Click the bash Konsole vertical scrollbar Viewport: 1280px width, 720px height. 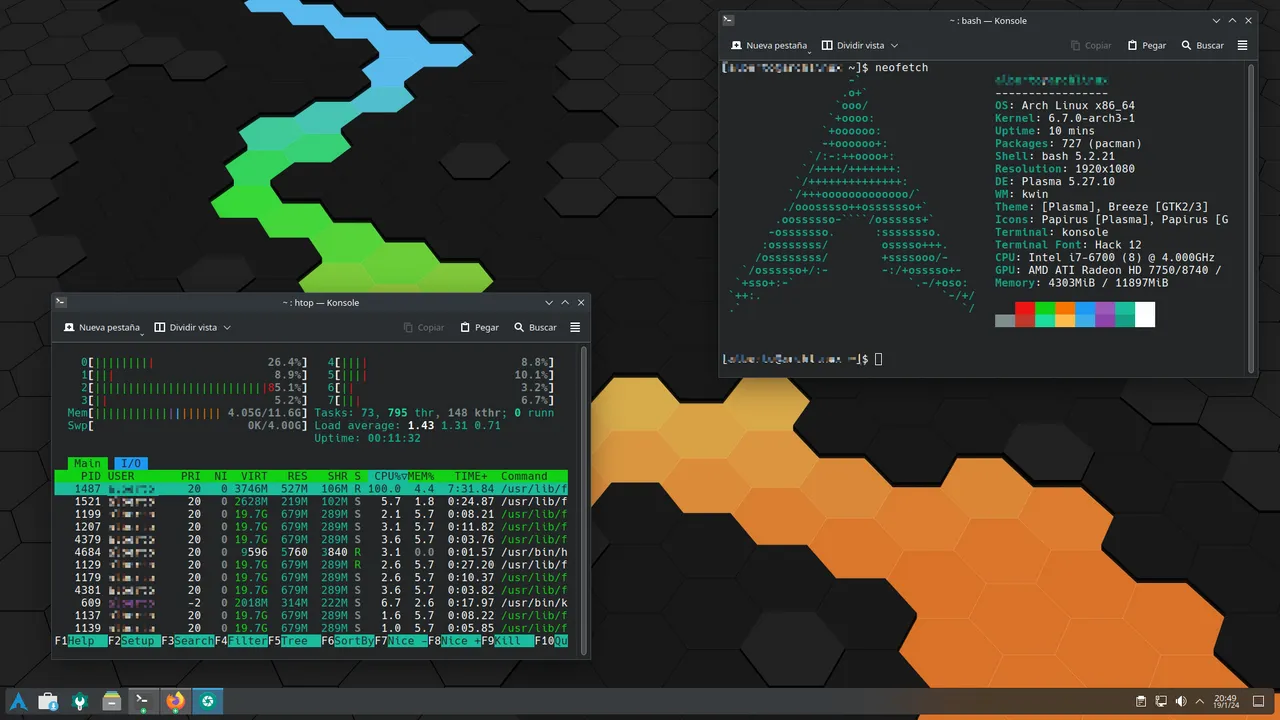pos(1252,217)
